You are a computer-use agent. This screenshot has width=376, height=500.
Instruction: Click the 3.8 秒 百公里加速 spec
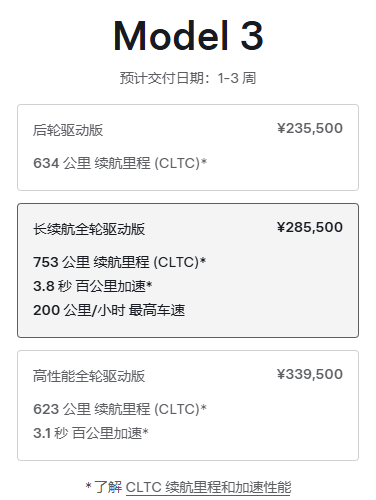pyautogui.click(x=93, y=286)
